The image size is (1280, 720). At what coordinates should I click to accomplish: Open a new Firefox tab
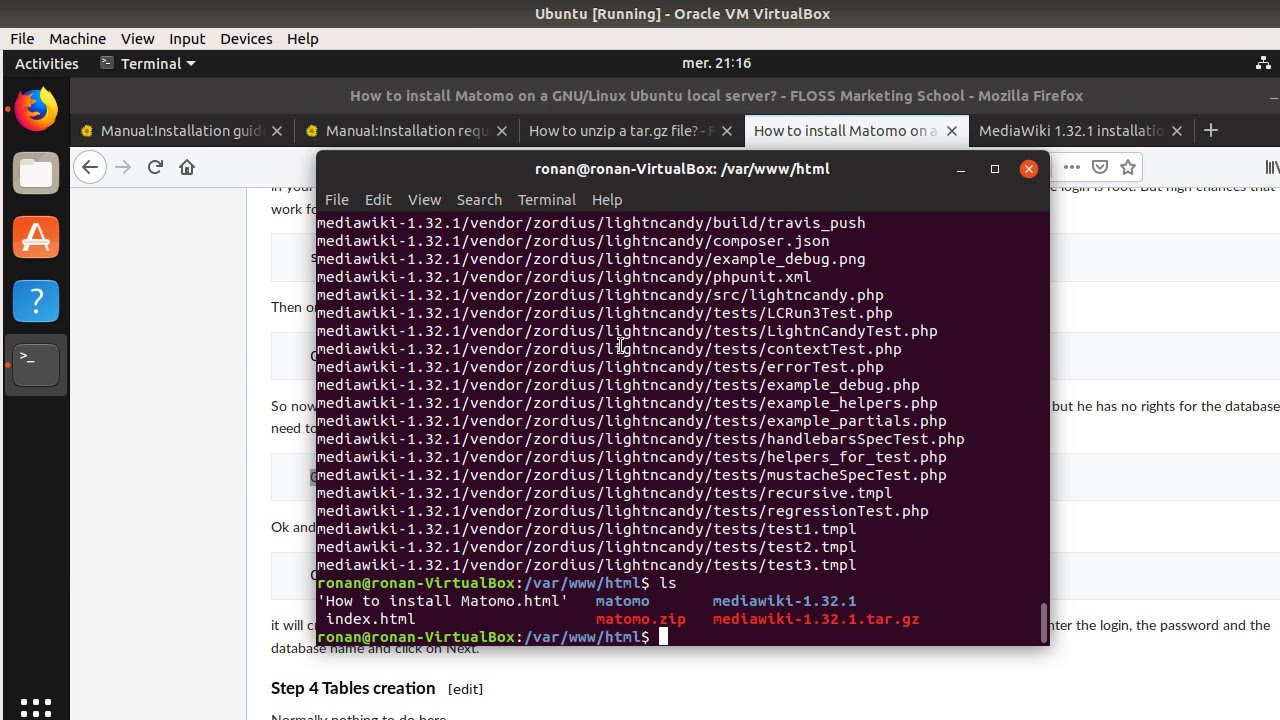(1211, 130)
